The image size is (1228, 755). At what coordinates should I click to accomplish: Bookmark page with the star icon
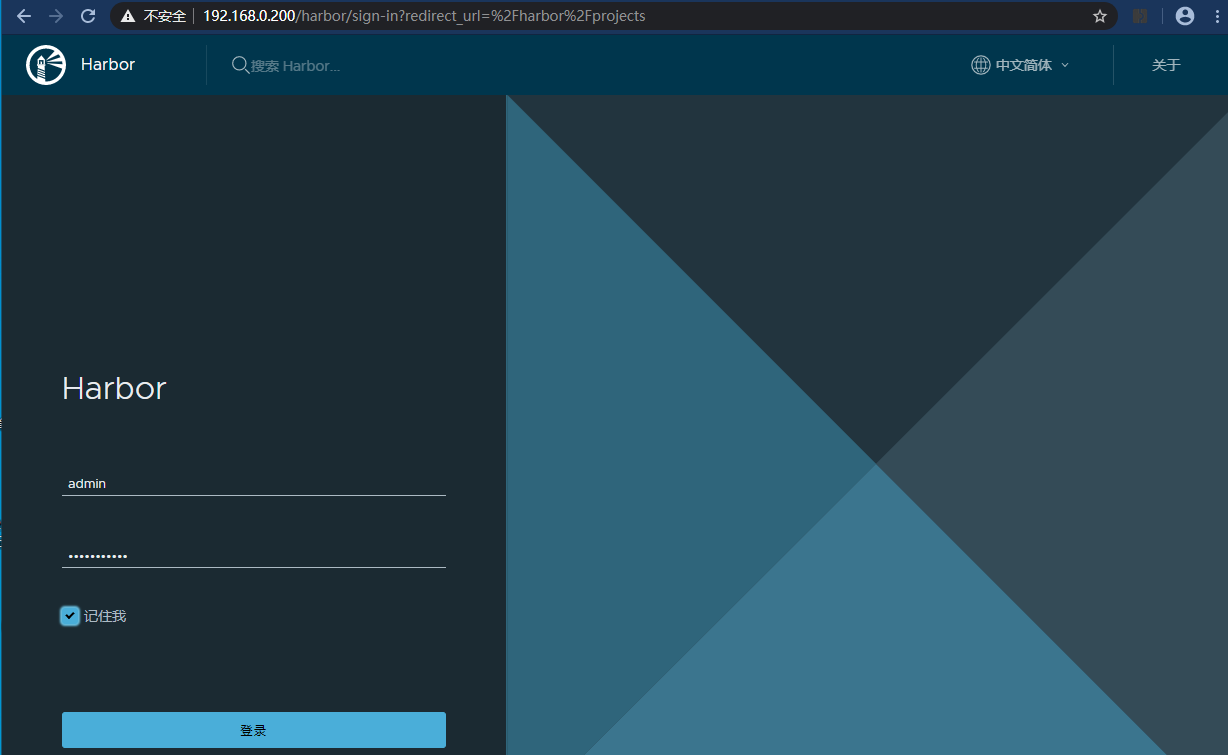(1100, 16)
